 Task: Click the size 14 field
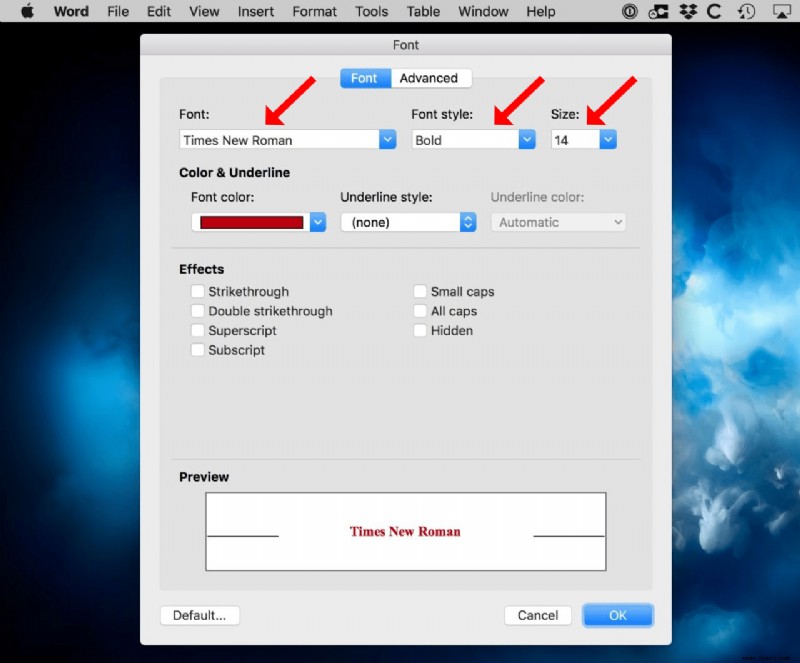576,139
